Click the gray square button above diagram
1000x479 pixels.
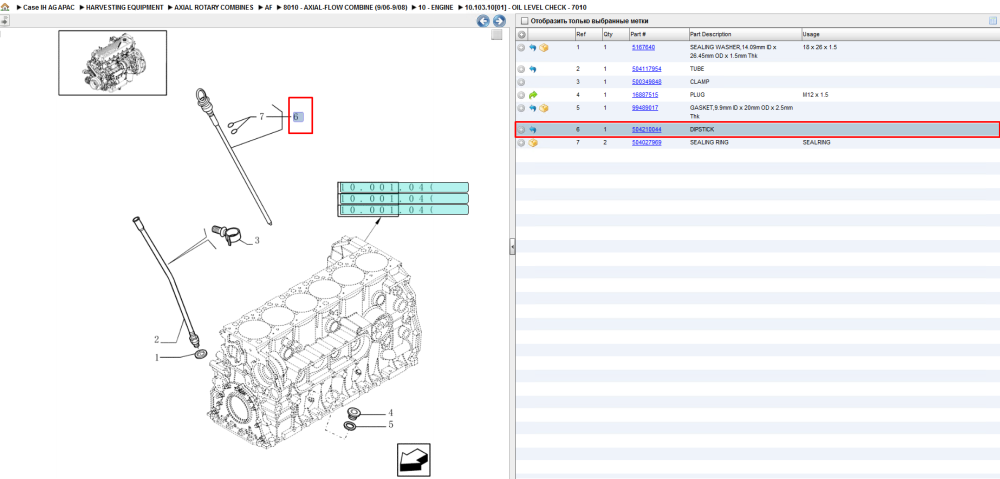pyautogui.click(x=497, y=35)
